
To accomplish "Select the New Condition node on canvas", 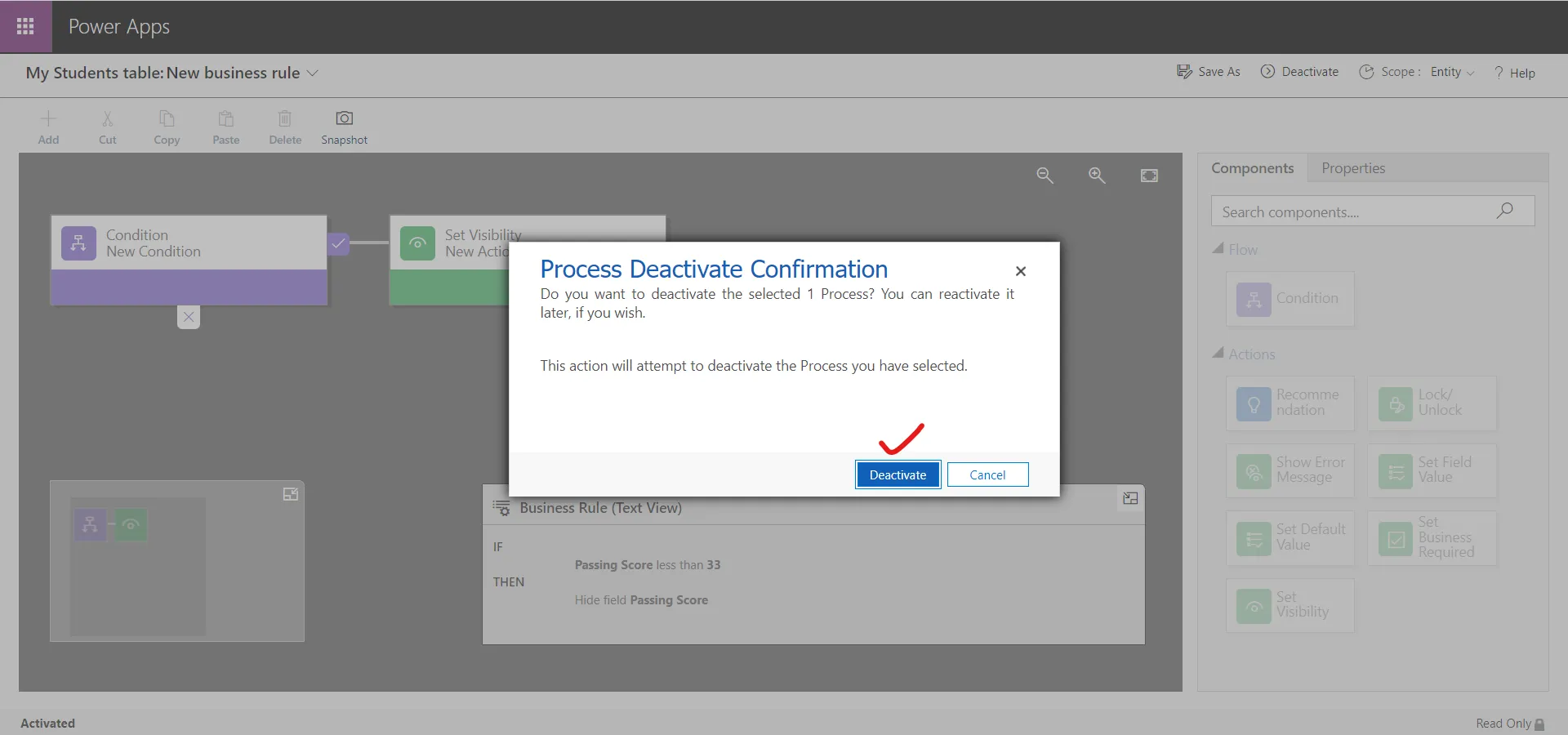I will 189,260.
